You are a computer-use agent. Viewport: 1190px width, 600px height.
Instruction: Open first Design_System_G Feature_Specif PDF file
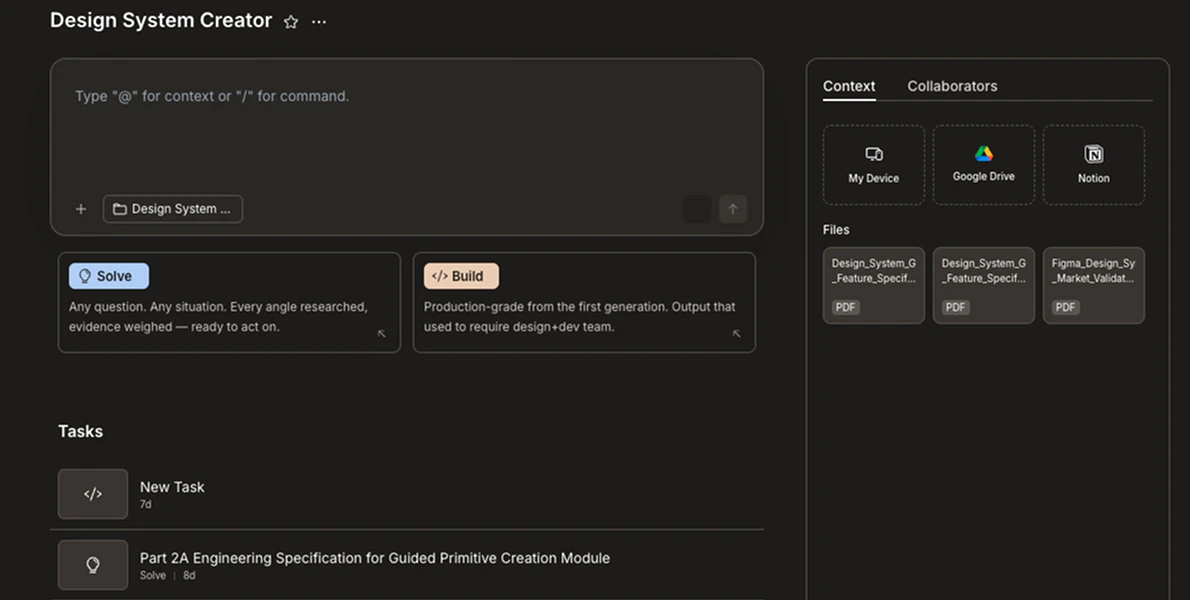pos(874,286)
